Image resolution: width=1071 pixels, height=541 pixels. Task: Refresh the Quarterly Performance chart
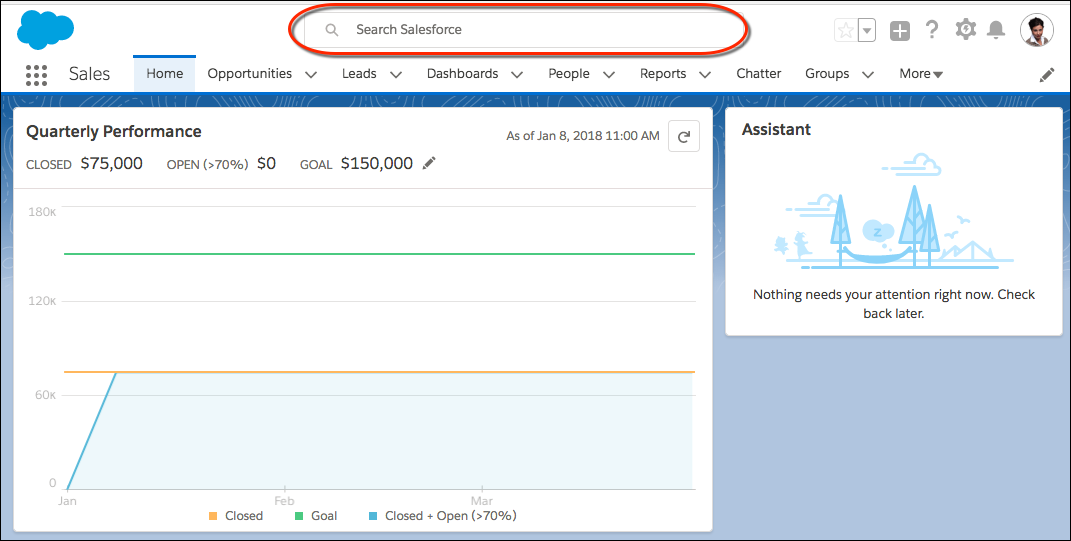pyautogui.click(x=684, y=136)
